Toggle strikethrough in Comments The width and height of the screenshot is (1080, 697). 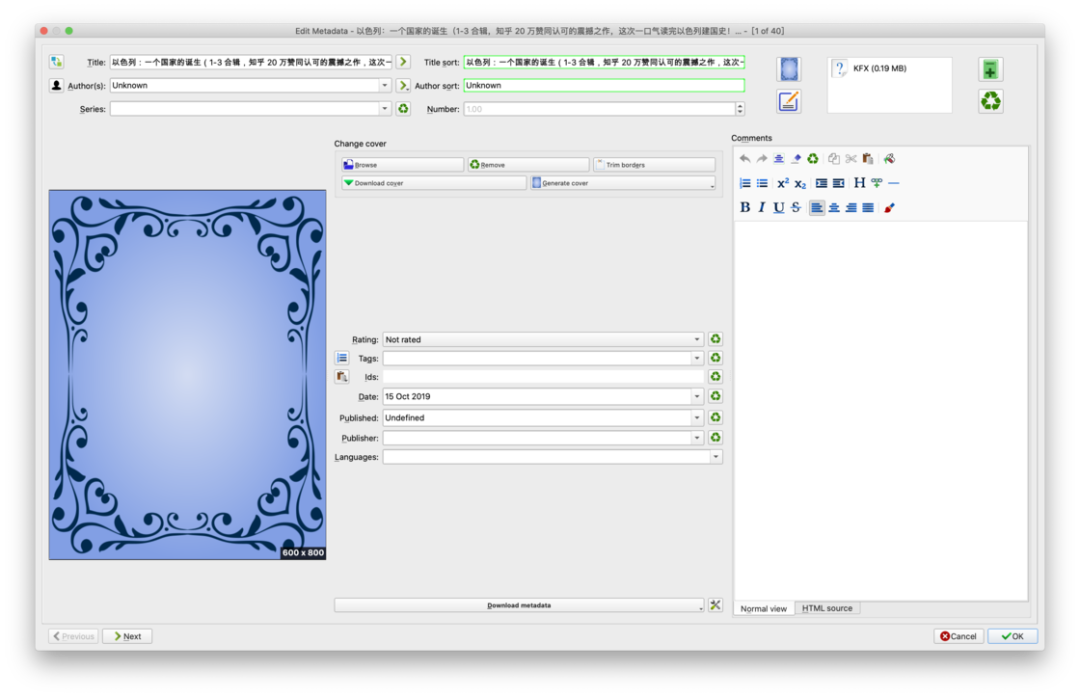coord(796,207)
